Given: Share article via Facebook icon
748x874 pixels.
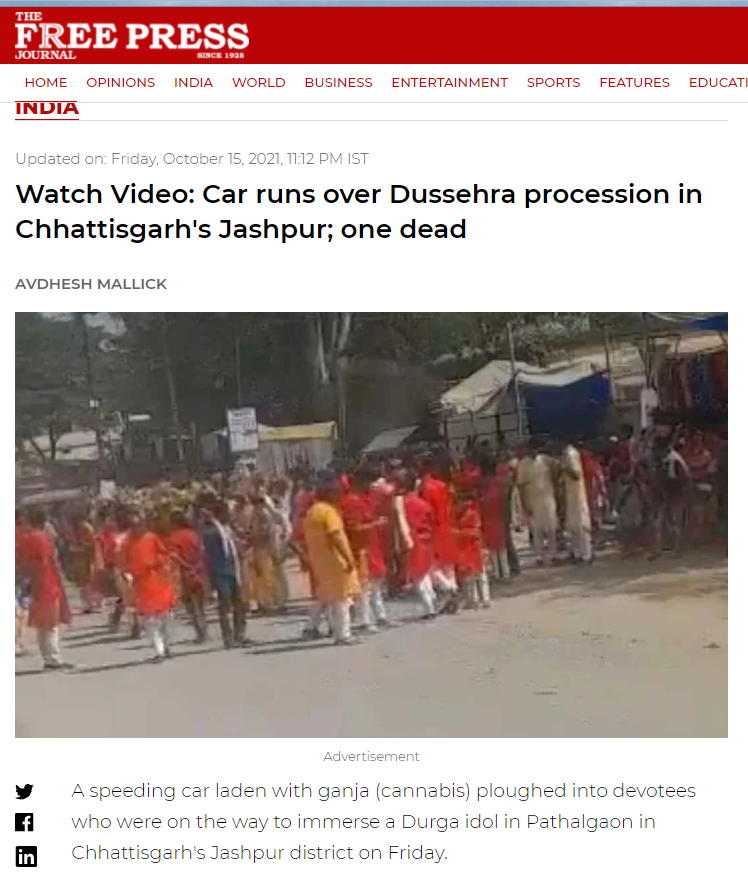Looking at the screenshot, I should pos(25,822).
